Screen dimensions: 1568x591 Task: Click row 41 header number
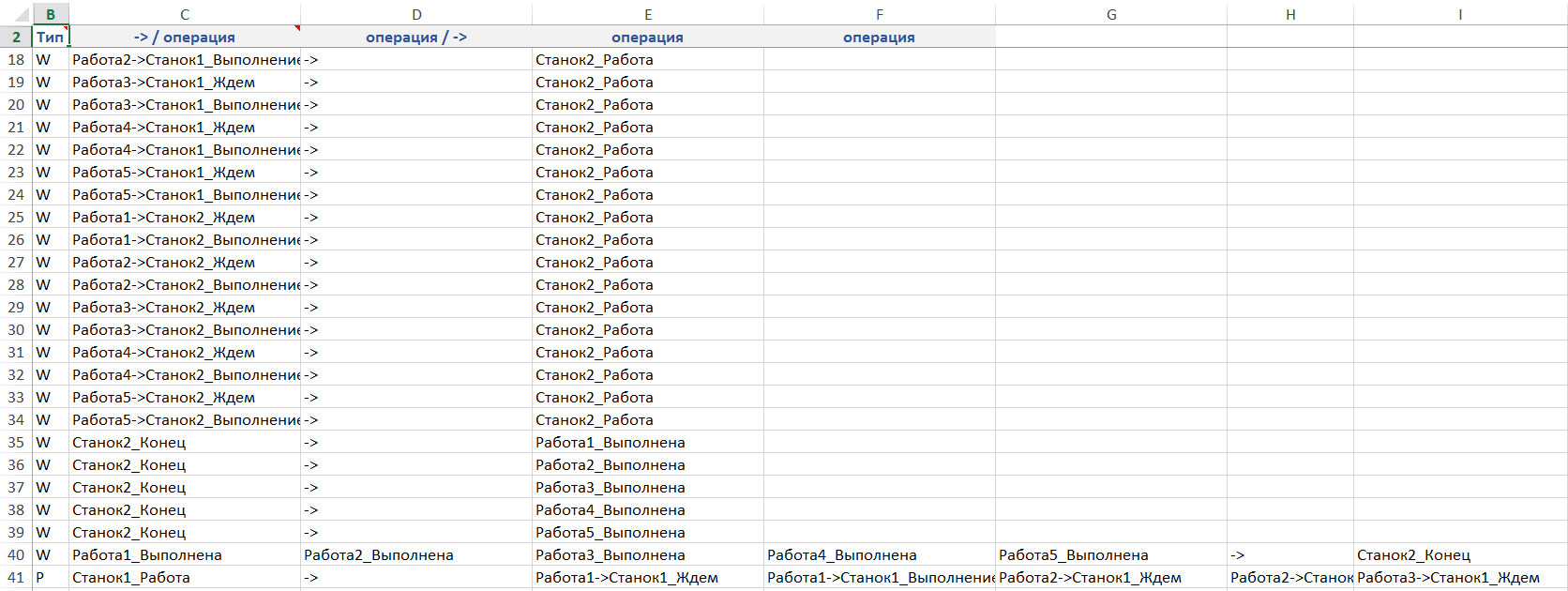point(16,577)
